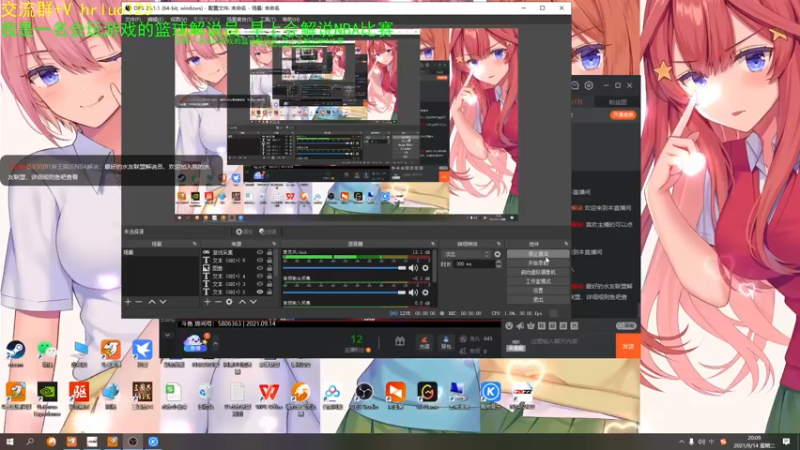
Task: Toggle visibility of 文本 (GDI+) 3 source
Action: tap(260, 284)
